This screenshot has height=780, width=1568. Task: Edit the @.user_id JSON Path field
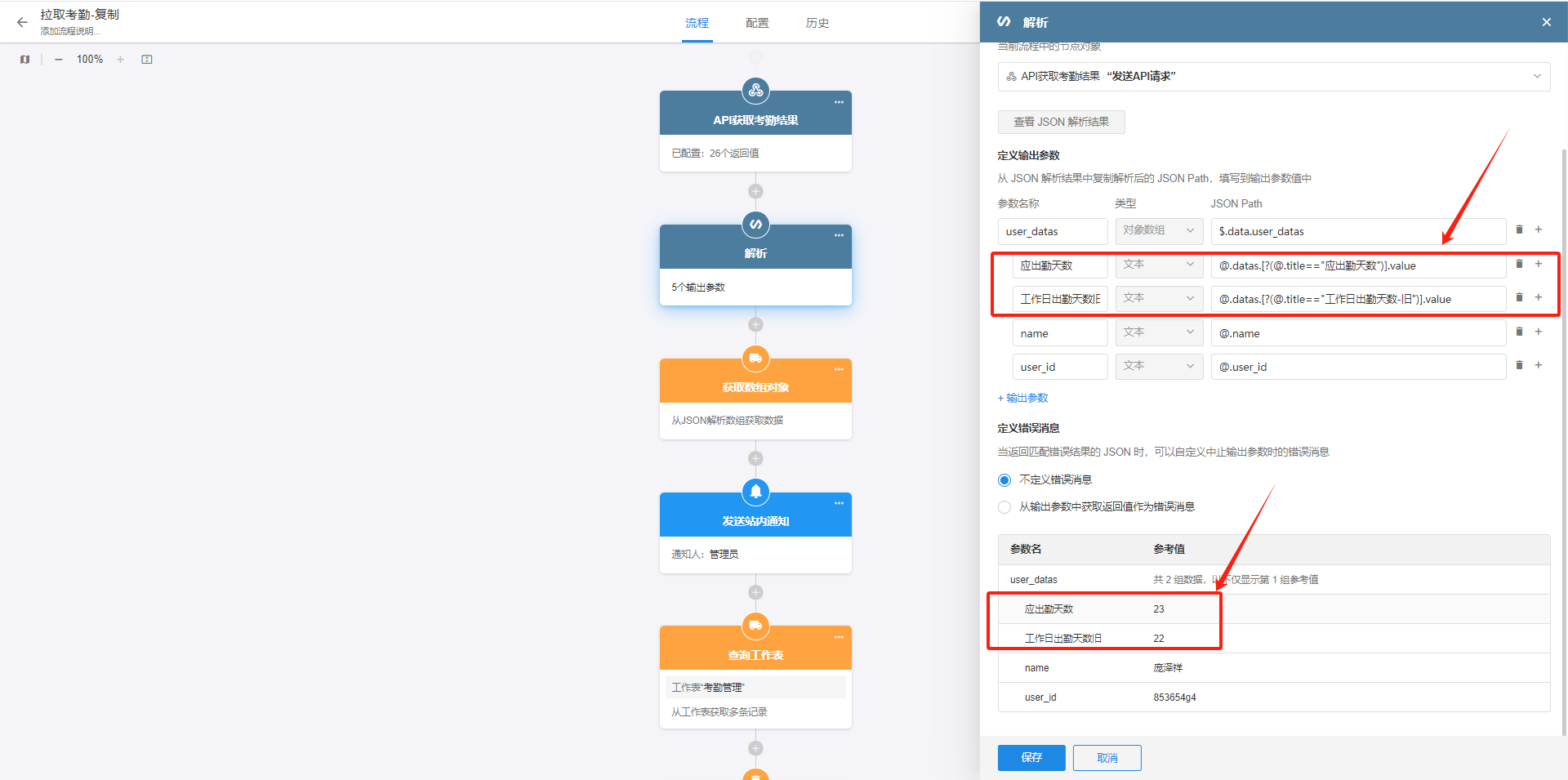[x=1358, y=367]
